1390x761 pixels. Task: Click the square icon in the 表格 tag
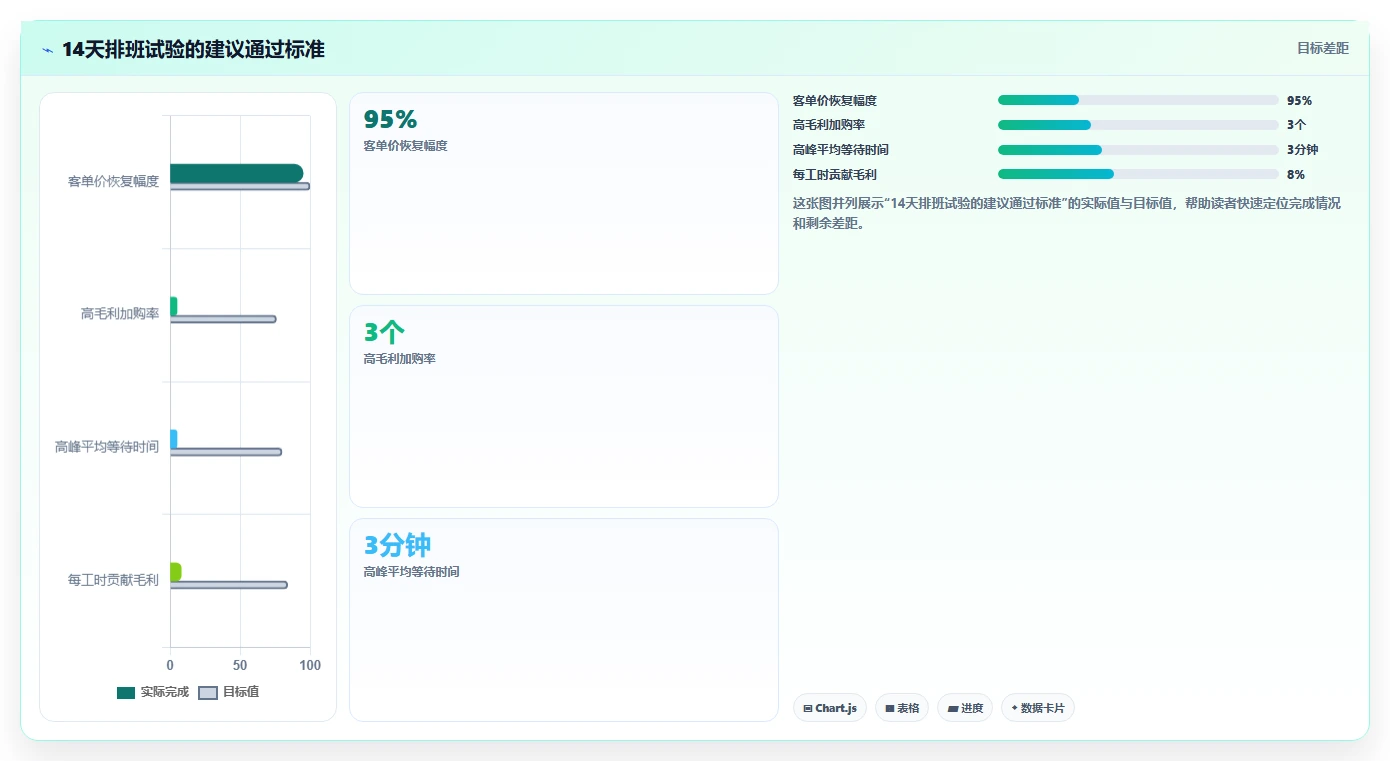tap(890, 708)
